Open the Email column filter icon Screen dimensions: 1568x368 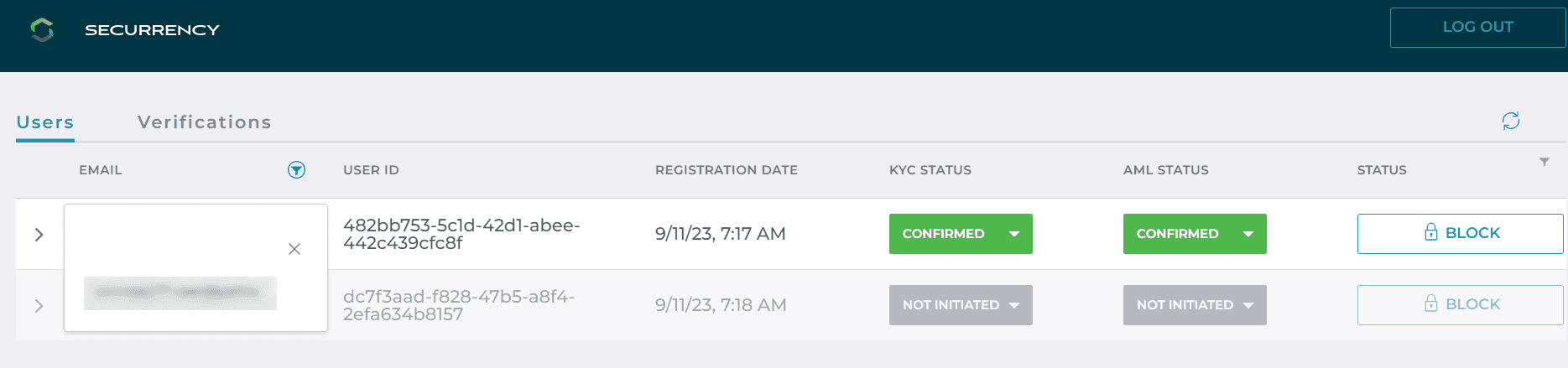296,170
